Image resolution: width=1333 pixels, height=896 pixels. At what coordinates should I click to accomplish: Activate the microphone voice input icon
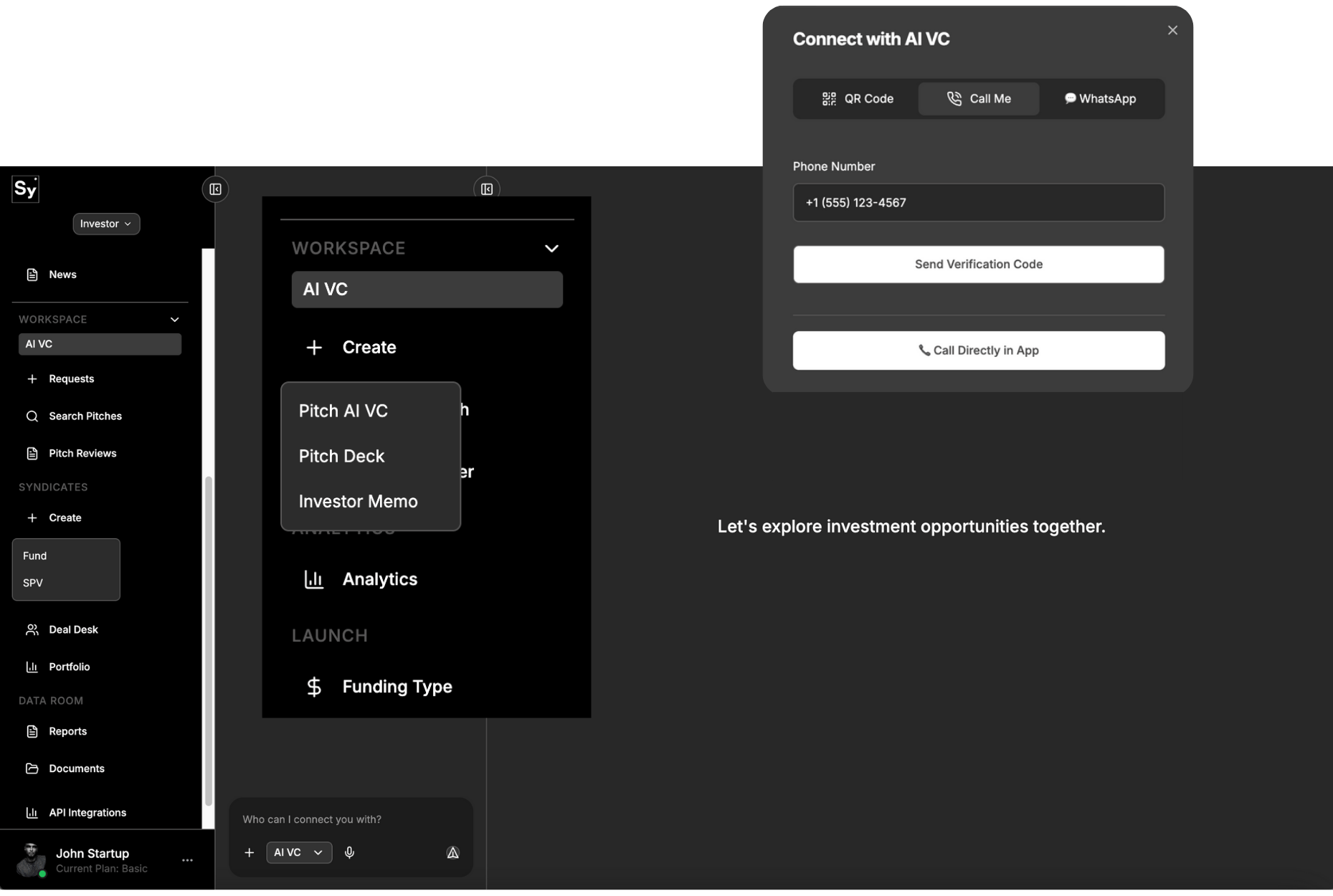(x=349, y=852)
